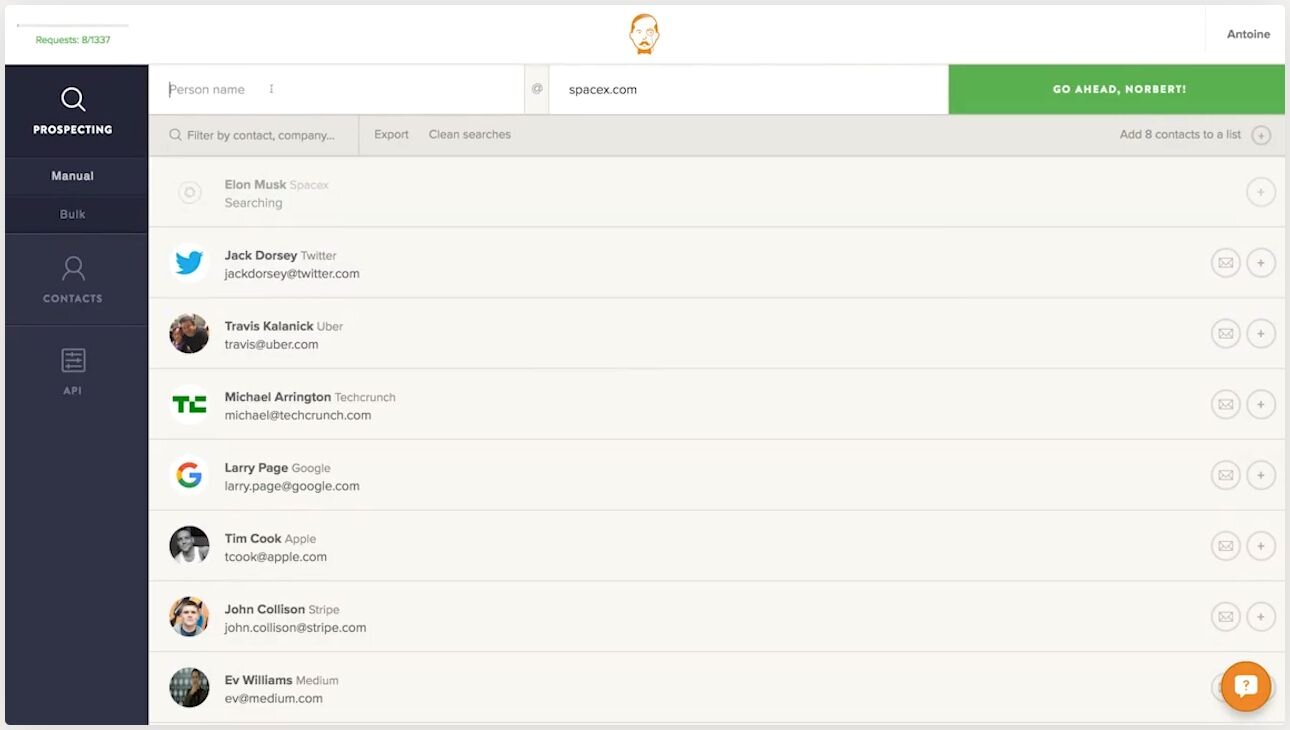Add Tim Cook to a list
The width and height of the screenshot is (1290, 730).
coord(1261,546)
